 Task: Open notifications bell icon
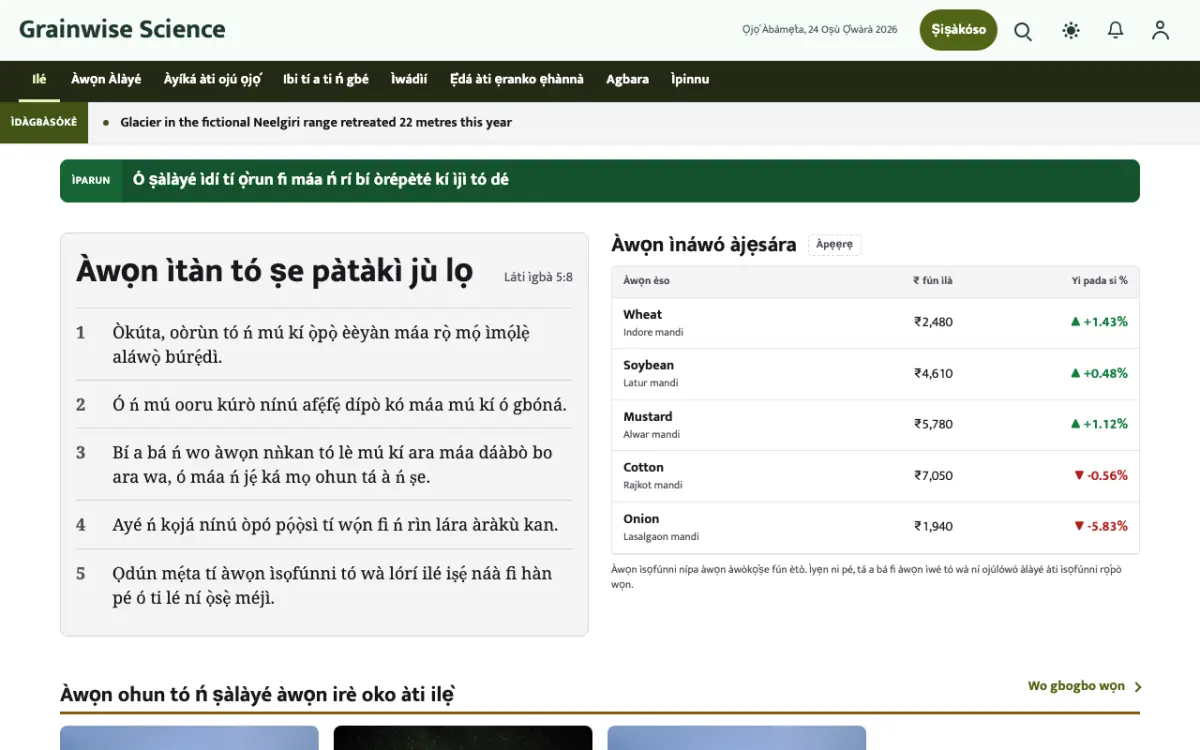1116,31
